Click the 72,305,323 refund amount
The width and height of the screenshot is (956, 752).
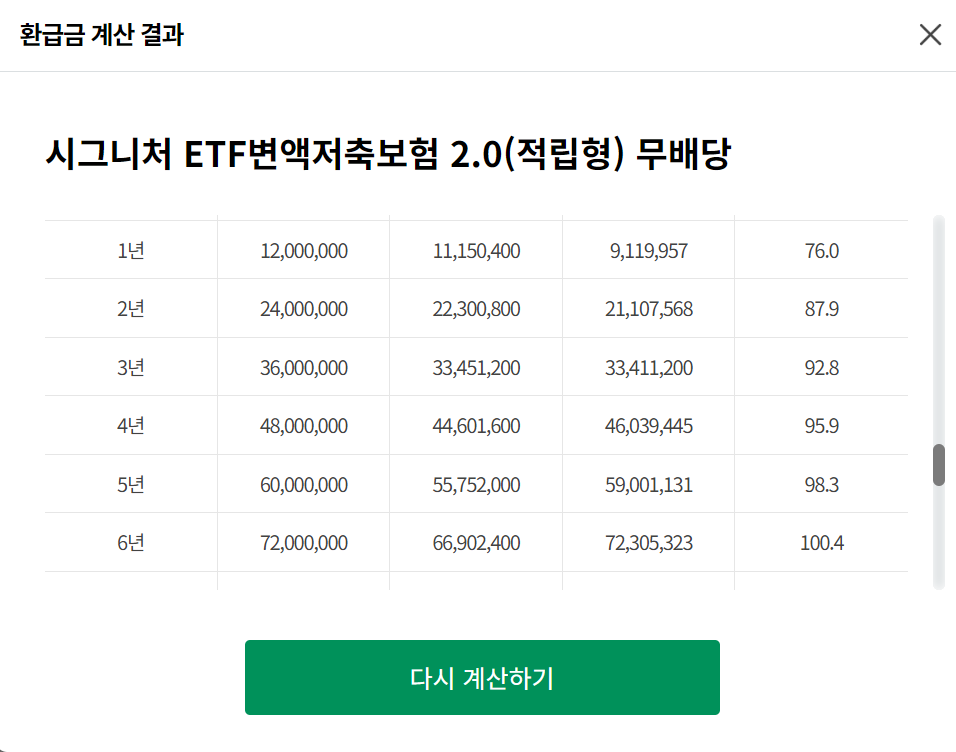(649, 543)
